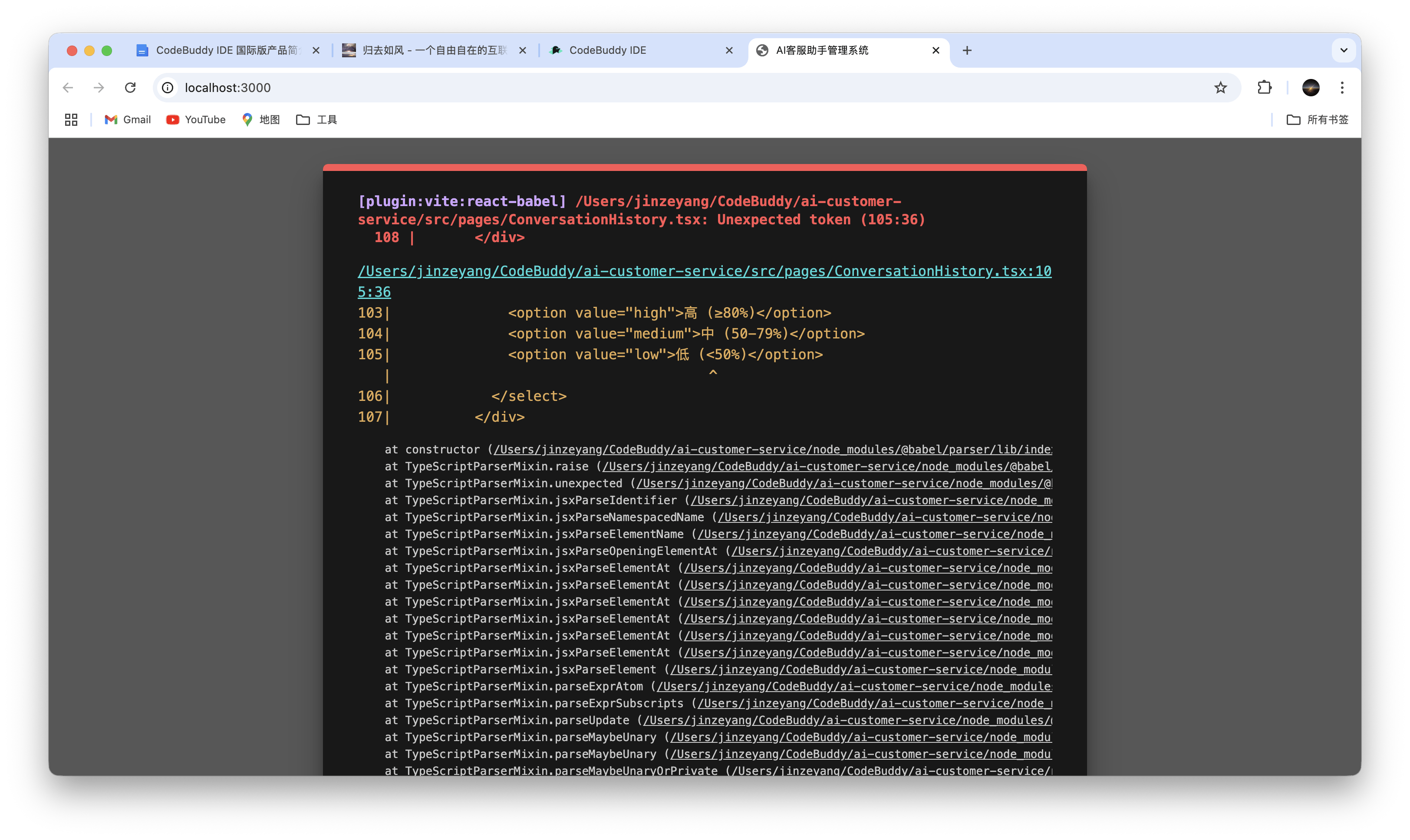
Task: Click code line 107 closing div
Action: coord(499,417)
